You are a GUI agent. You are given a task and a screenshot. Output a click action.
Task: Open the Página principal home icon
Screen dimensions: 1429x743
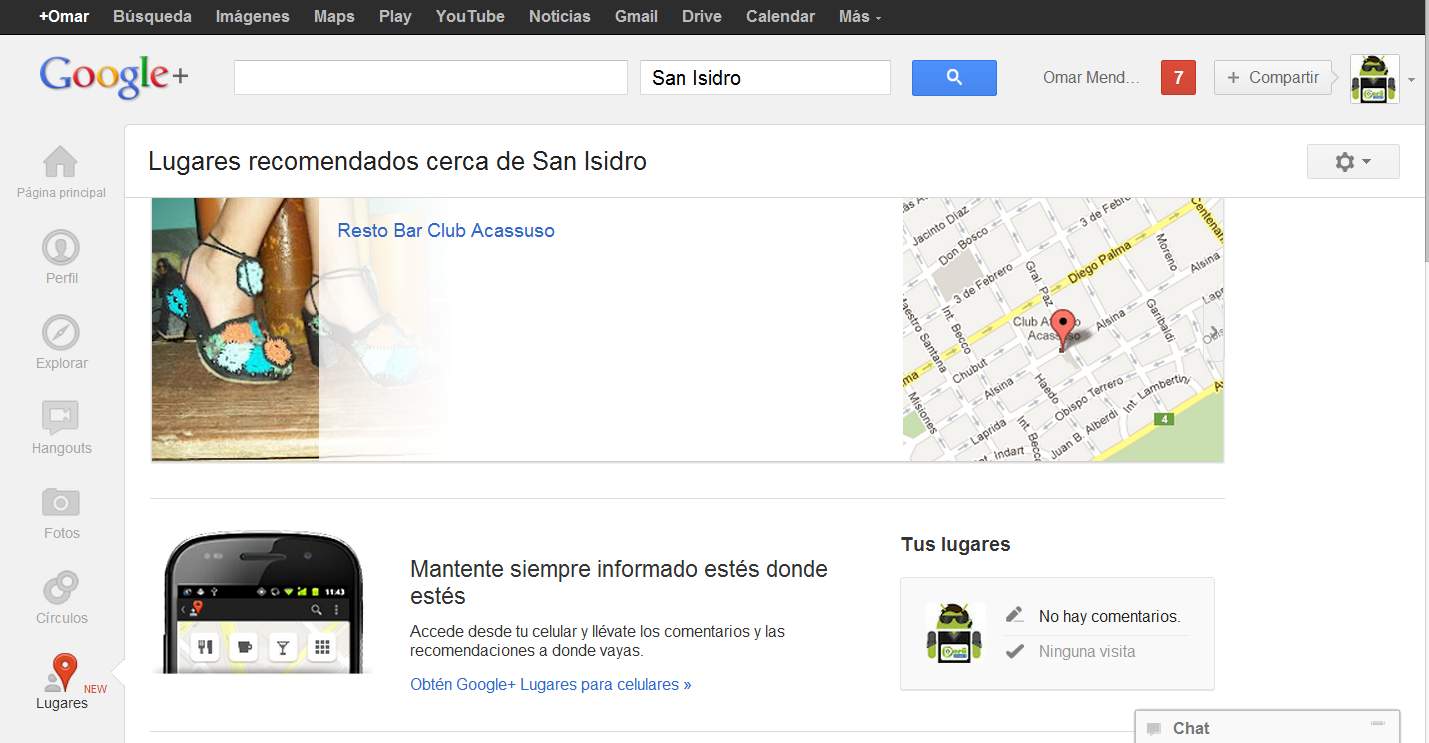[x=61, y=162]
